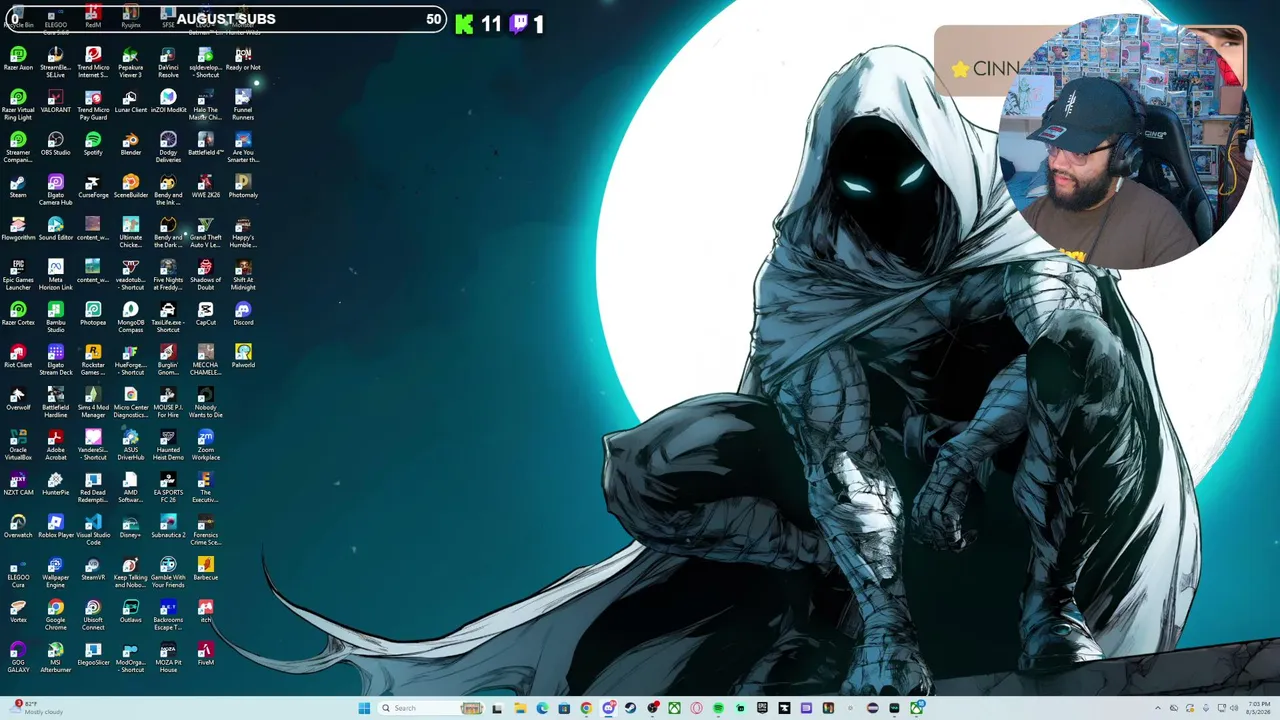Open the Windows Start menu
This screenshot has height=720, width=1280.
coord(364,708)
